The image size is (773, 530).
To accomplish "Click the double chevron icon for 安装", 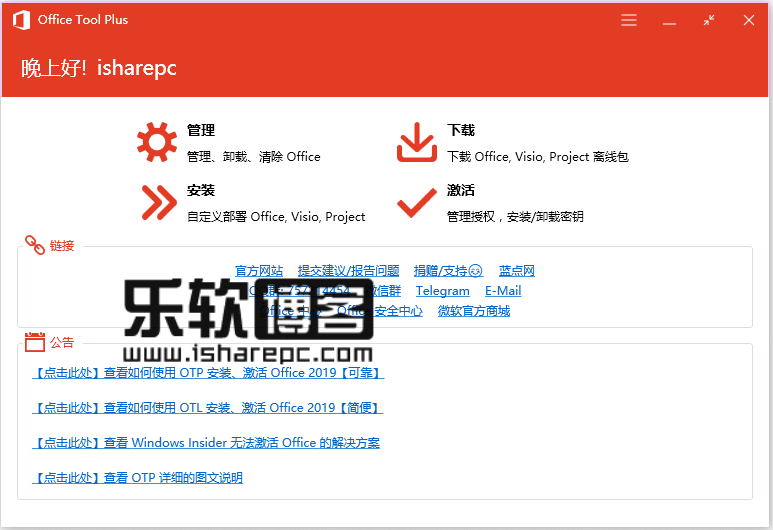I will pyautogui.click(x=159, y=202).
